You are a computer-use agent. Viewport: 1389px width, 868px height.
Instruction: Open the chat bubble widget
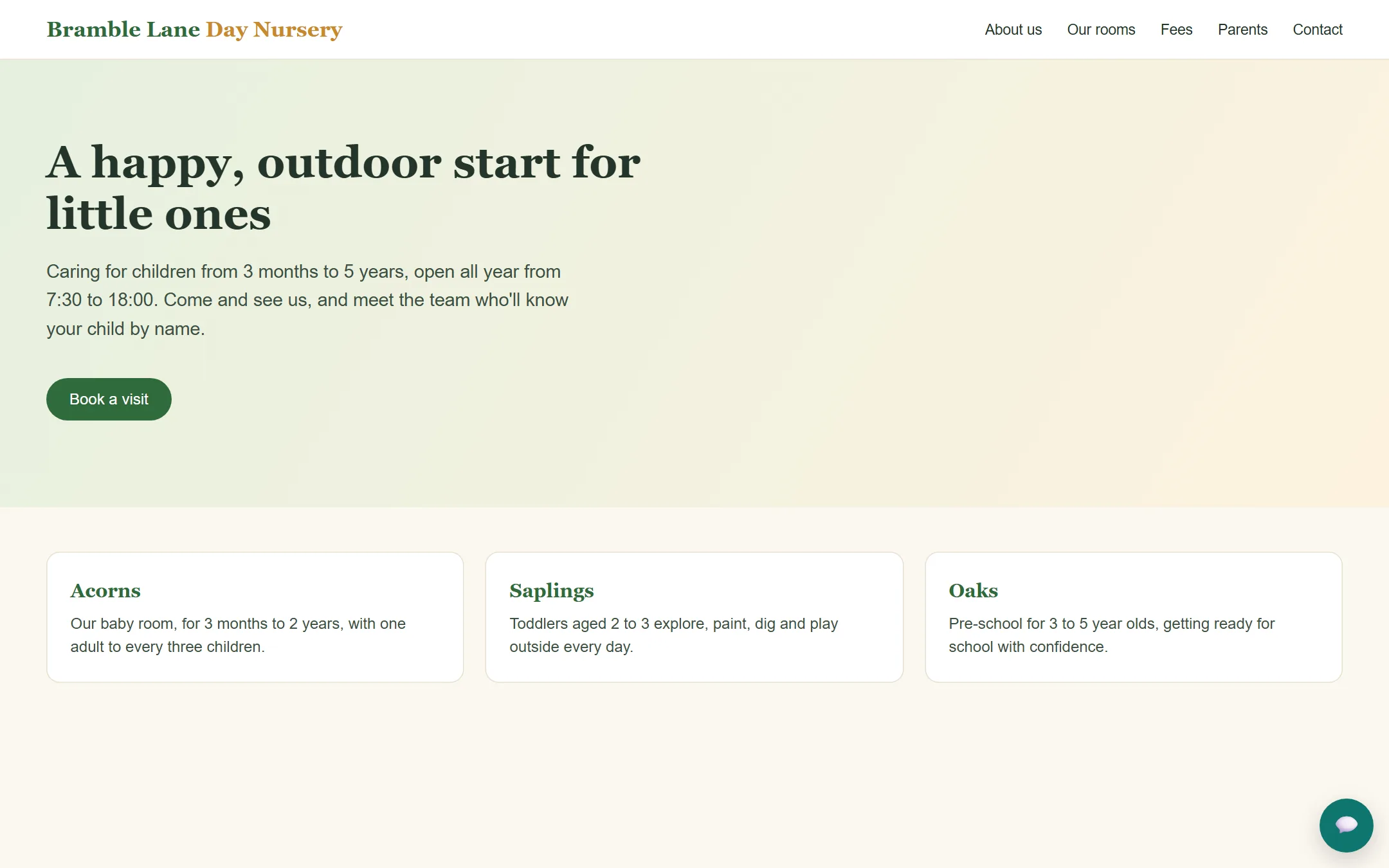[1346, 825]
